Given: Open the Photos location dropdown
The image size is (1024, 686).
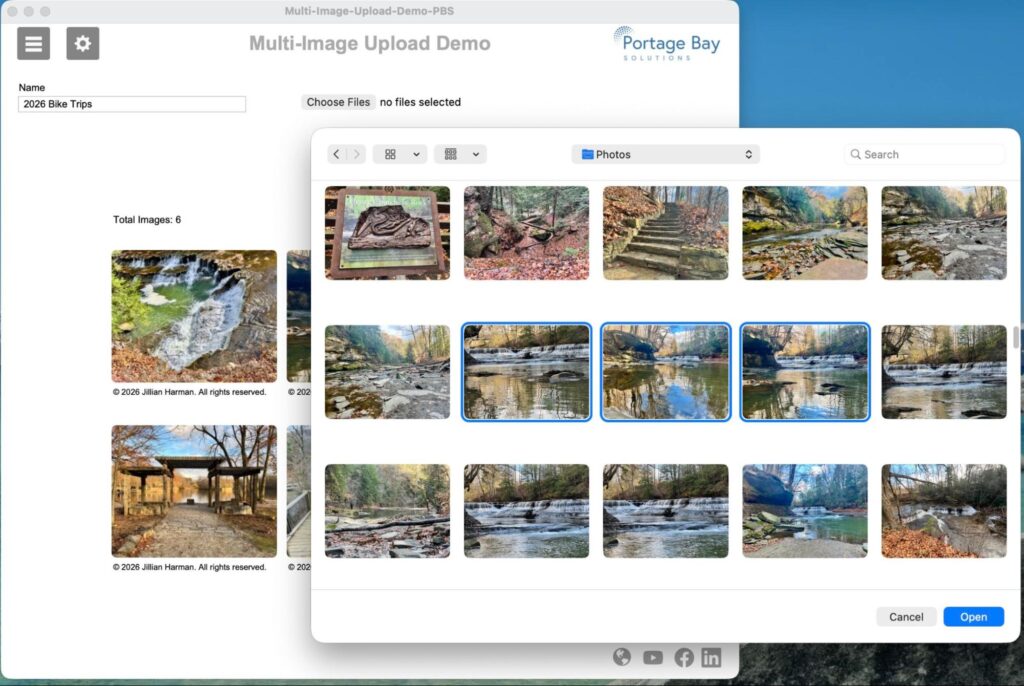Looking at the screenshot, I should point(665,154).
